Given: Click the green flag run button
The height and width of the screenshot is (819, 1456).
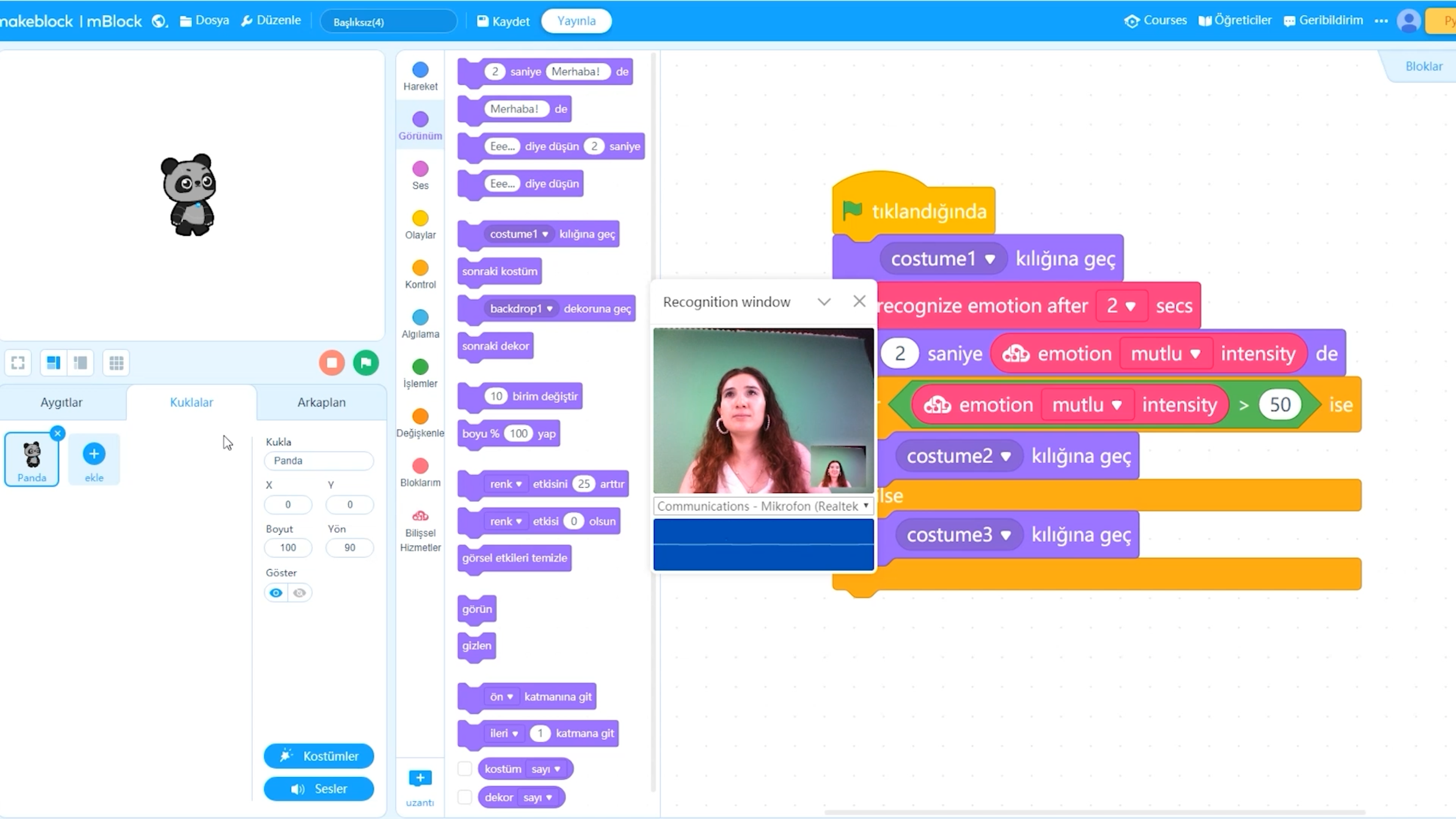Looking at the screenshot, I should coord(366,362).
